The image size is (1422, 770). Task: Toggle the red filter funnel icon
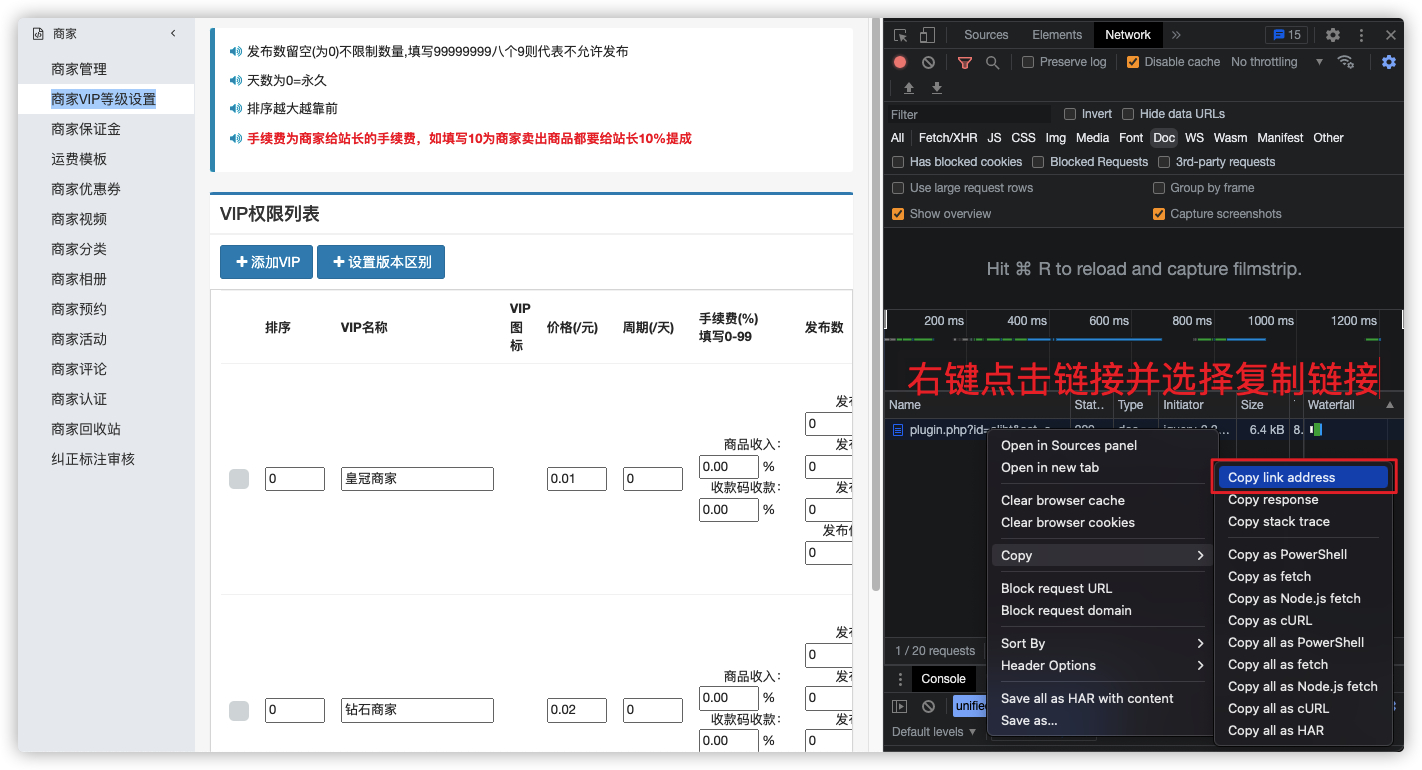[965, 62]
